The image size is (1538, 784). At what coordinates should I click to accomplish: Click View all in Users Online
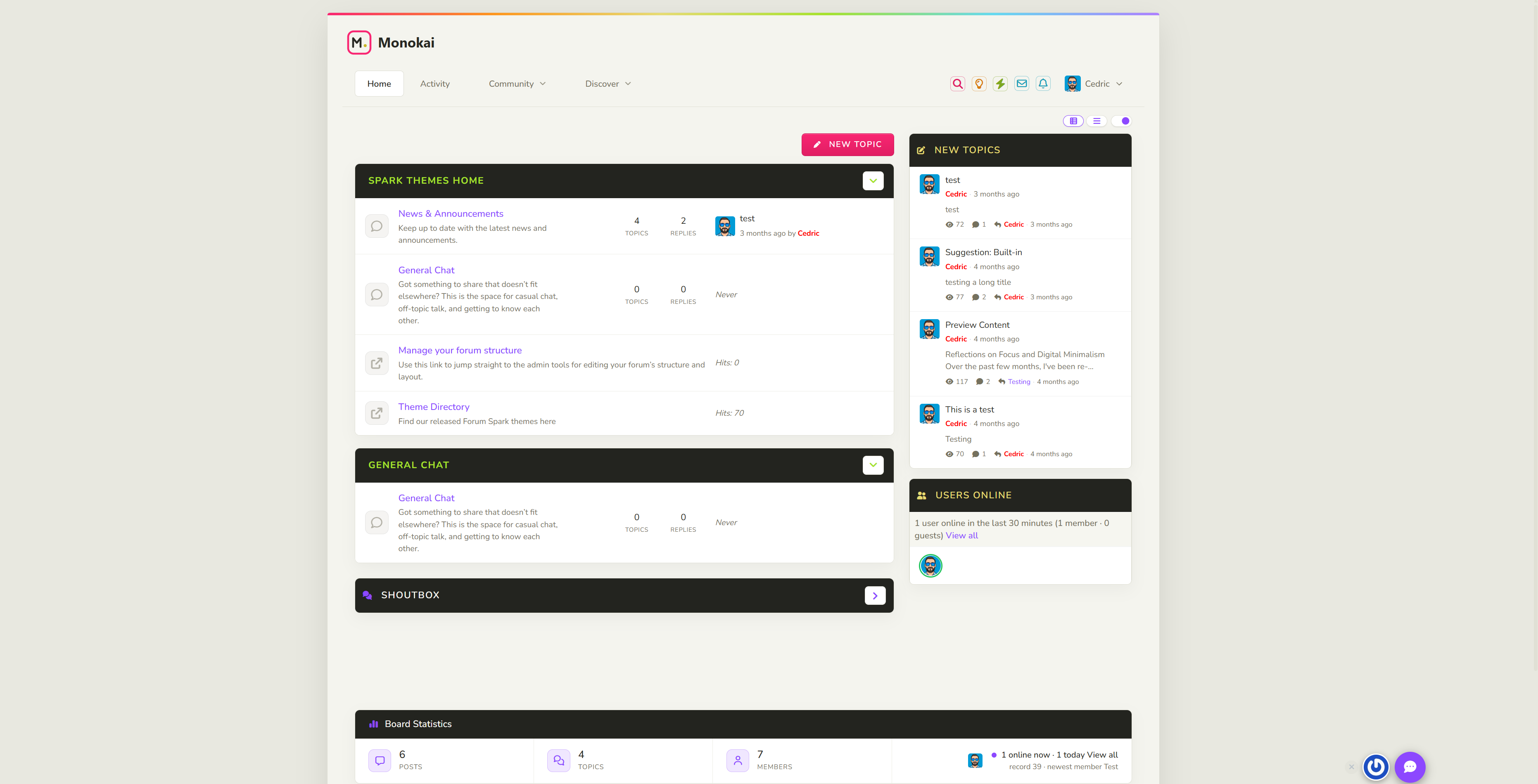click(961, 536)
